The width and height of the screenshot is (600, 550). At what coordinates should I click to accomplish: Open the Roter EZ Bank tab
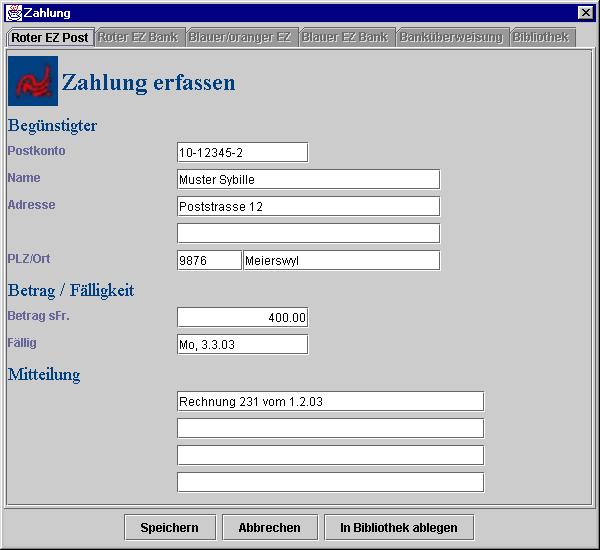[140, 37]
